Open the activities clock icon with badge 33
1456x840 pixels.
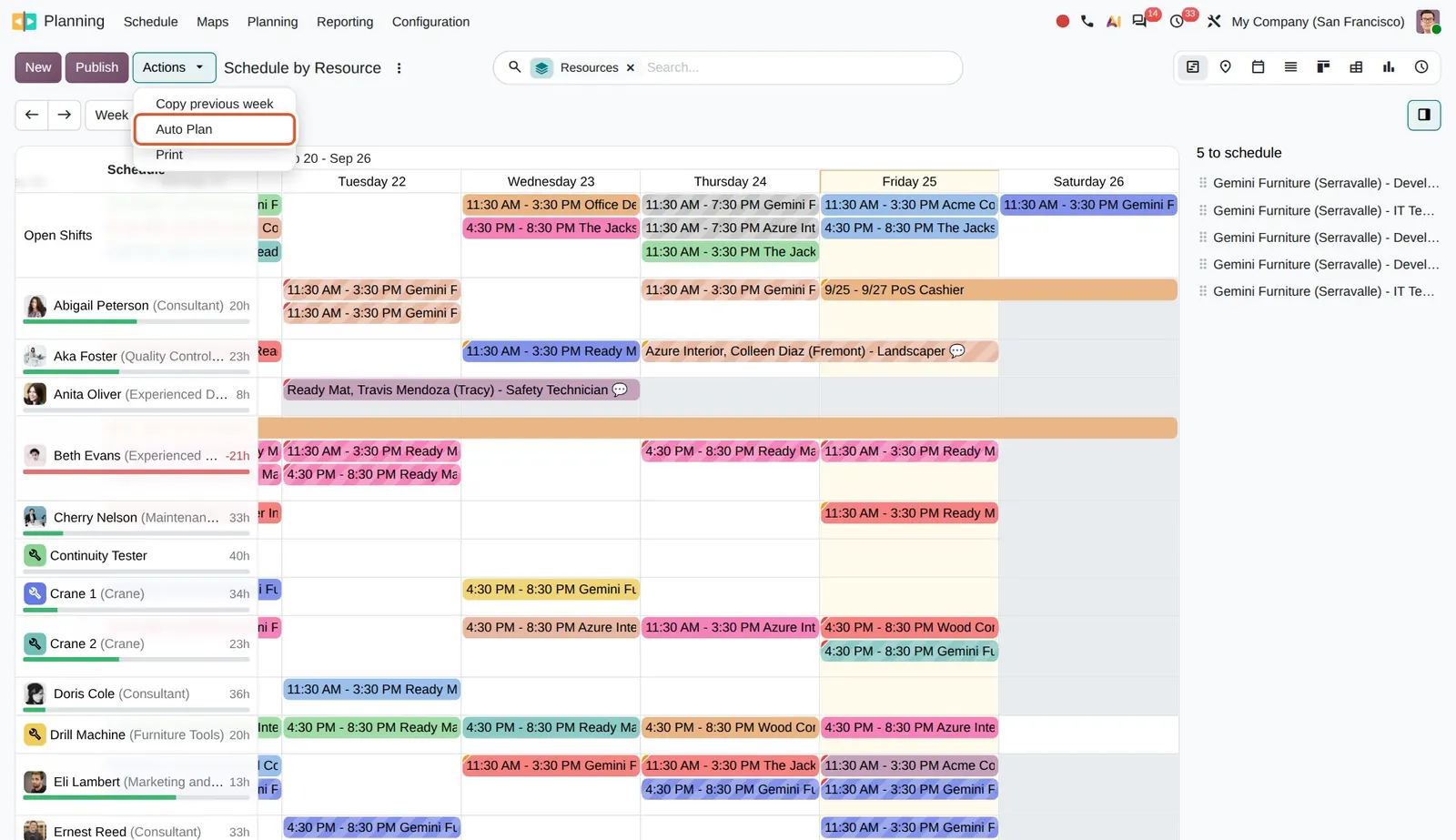coord(1177,21)
